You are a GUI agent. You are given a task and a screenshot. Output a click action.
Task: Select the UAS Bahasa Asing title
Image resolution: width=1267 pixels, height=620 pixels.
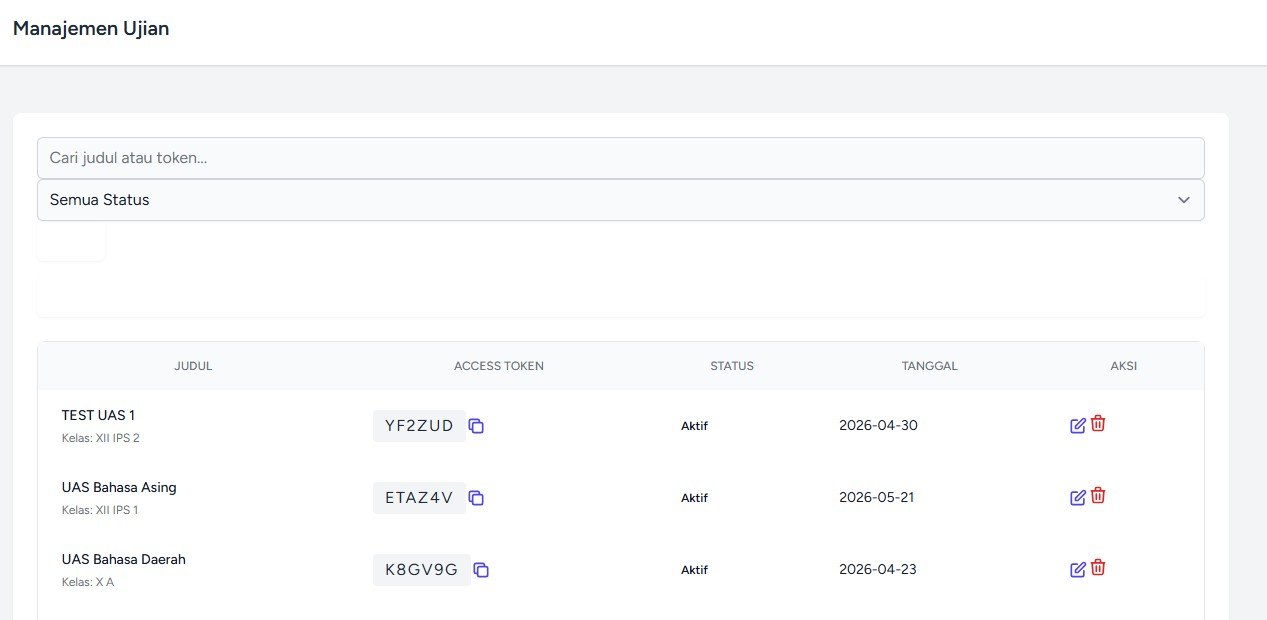(119, 487)
